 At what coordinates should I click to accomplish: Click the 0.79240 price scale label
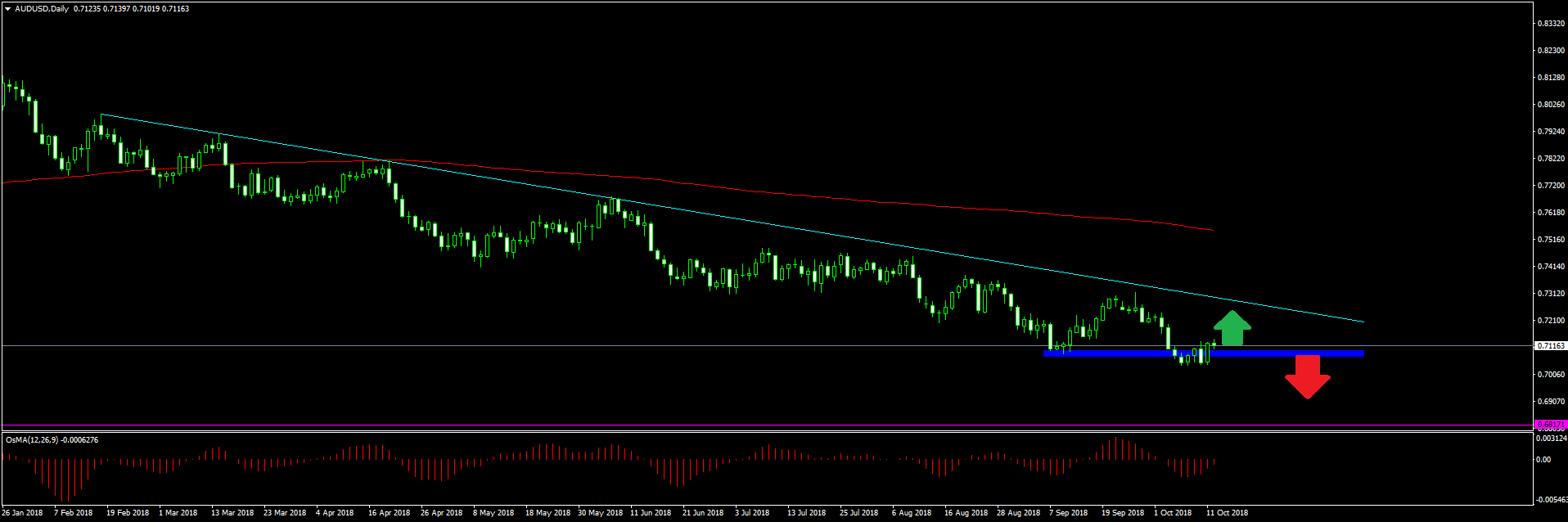click(x=1552, y=132)
